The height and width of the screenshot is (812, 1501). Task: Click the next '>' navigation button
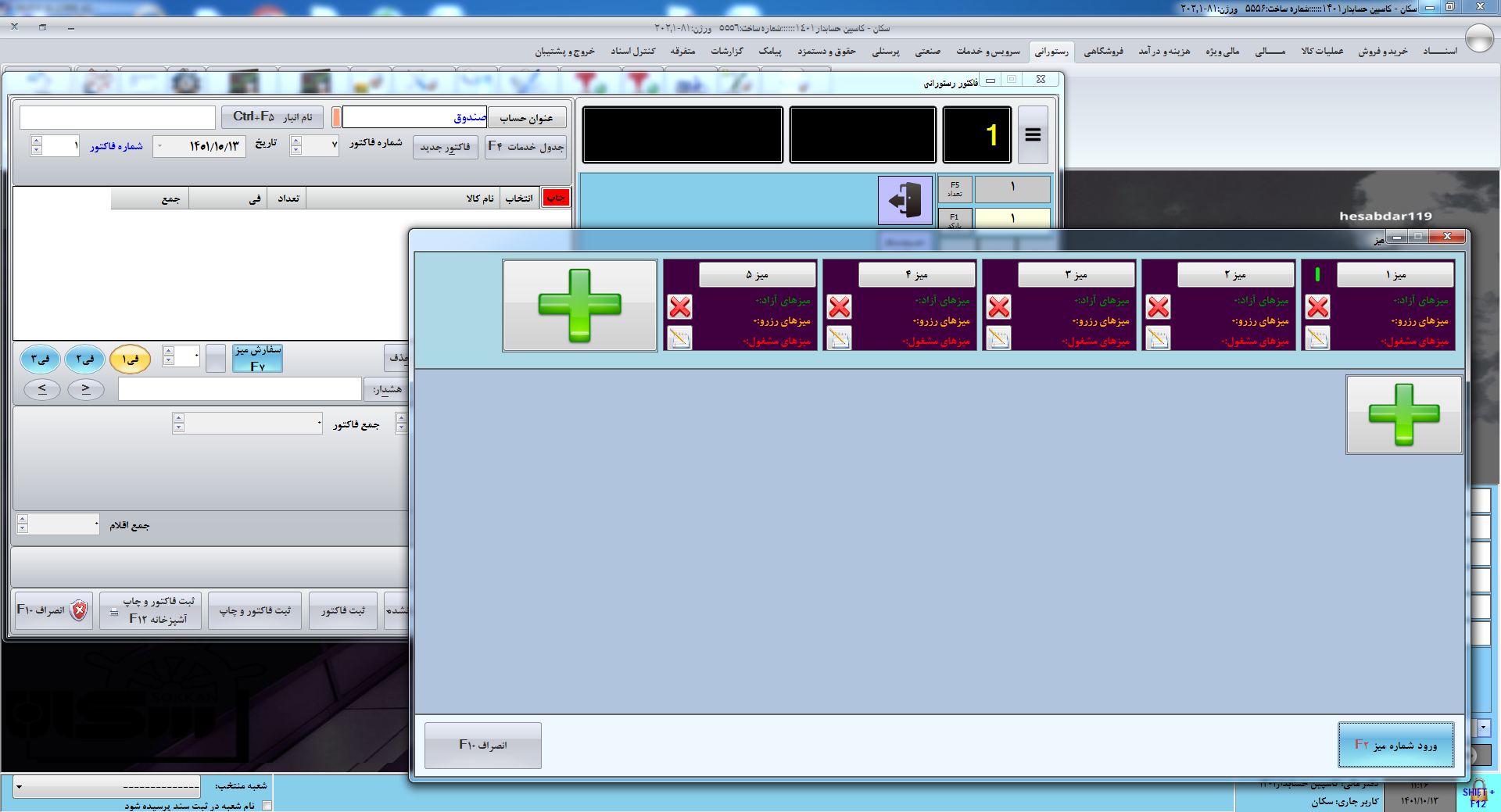tap(86, 388)
